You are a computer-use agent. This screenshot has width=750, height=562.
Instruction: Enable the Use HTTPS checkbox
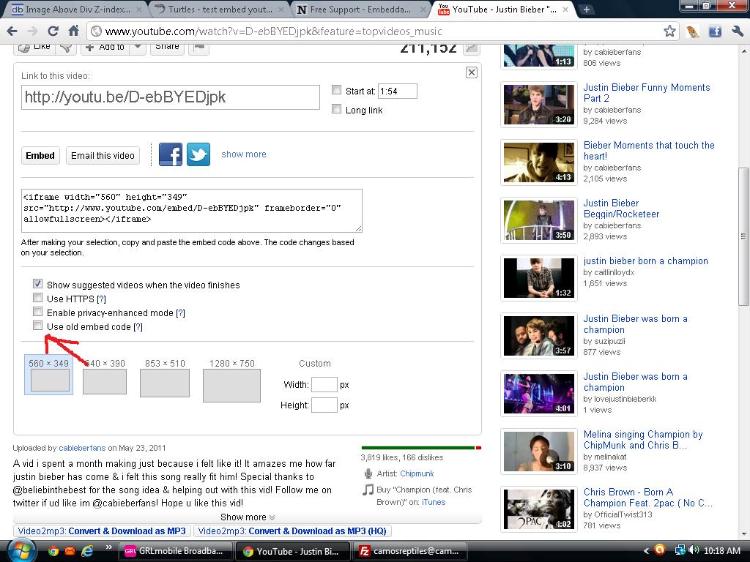(38, 299)
